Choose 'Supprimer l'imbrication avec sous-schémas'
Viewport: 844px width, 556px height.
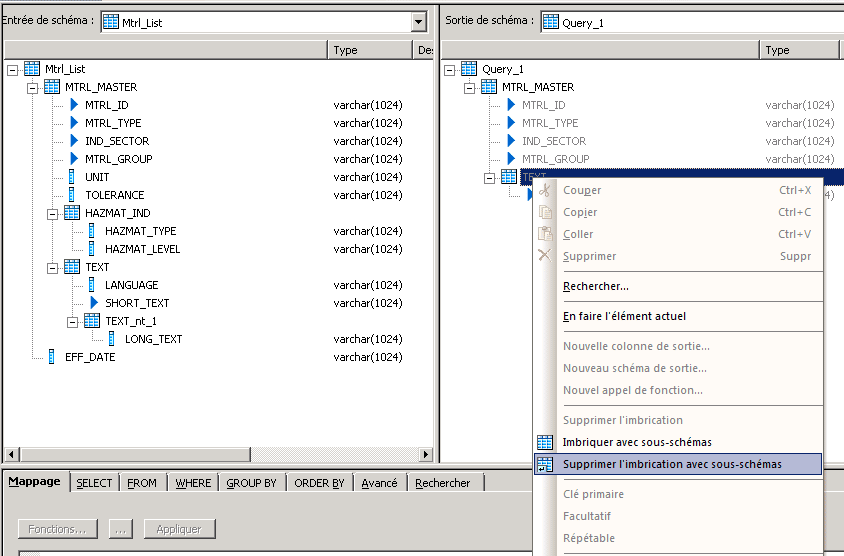(x=672, y=464)
